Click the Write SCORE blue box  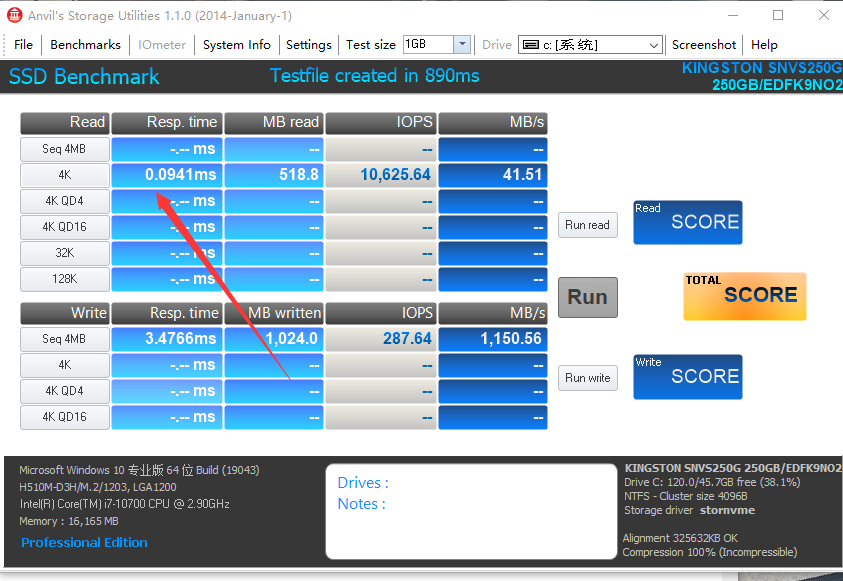point(687,377)
